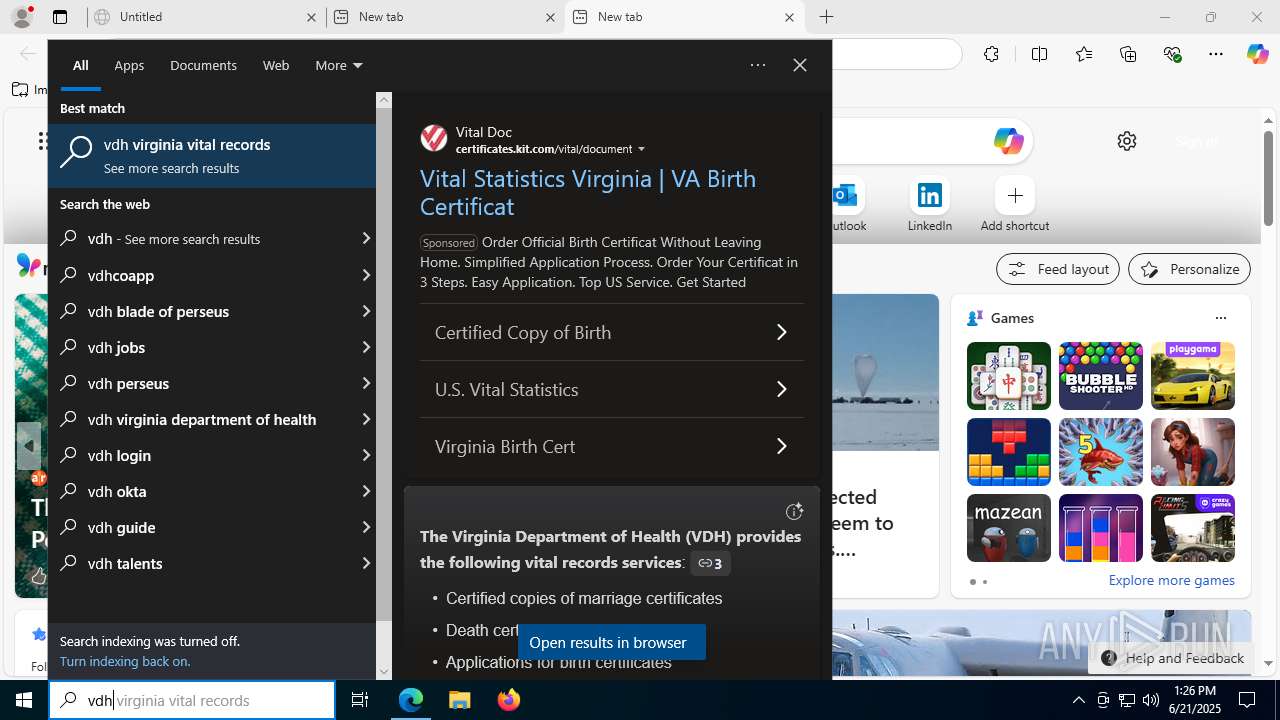Screen dimensions: 1280x720
Task: Click Turn indexing back on link
Action: (x=125, y=661)
